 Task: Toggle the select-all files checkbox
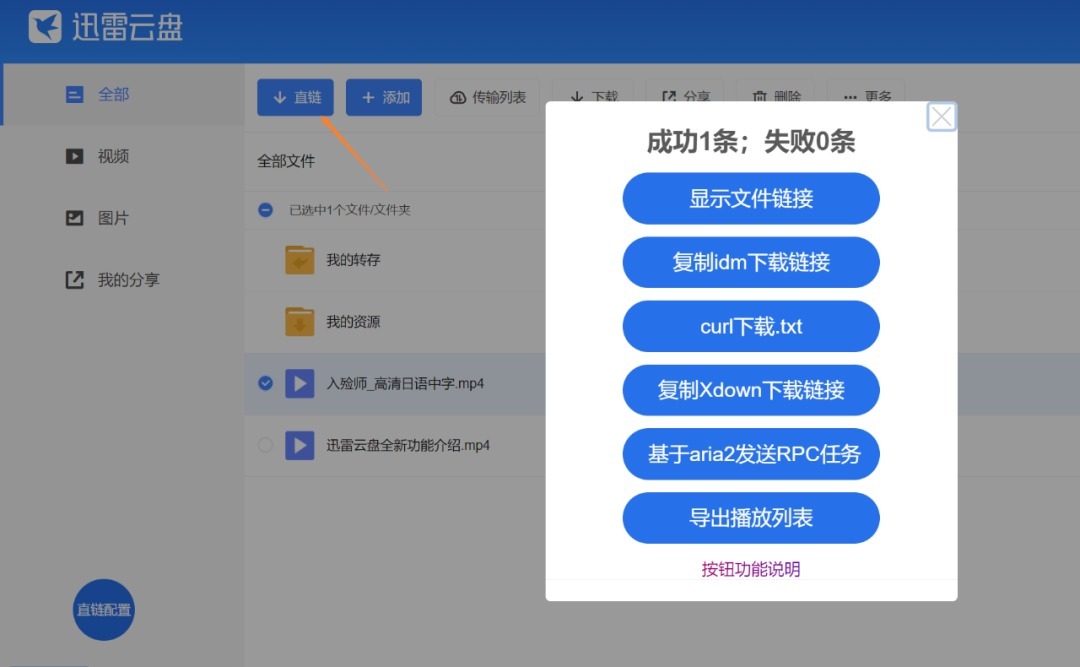click(x=265, y=210)
